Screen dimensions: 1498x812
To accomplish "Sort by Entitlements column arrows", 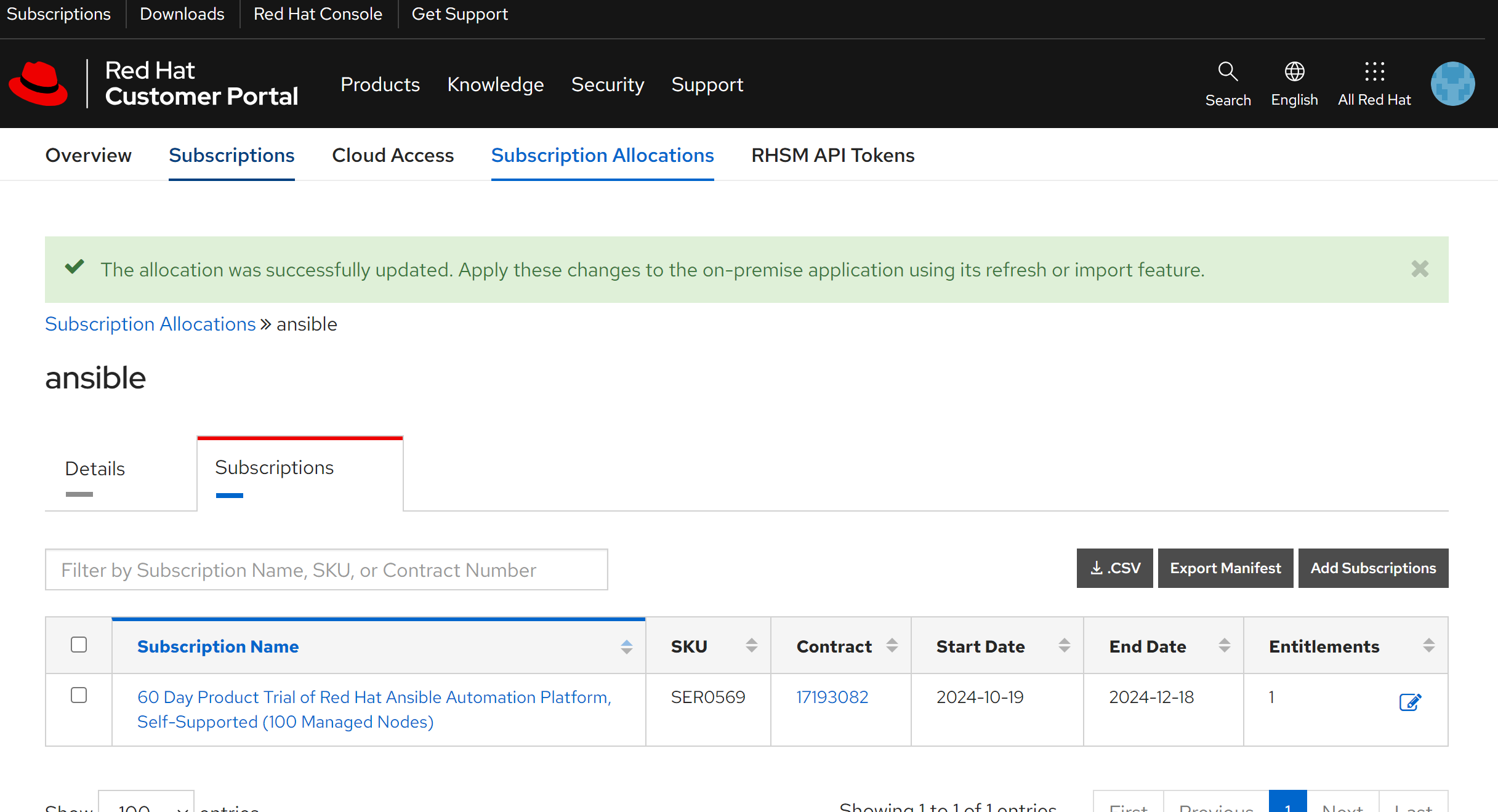I will (1428, 646).
